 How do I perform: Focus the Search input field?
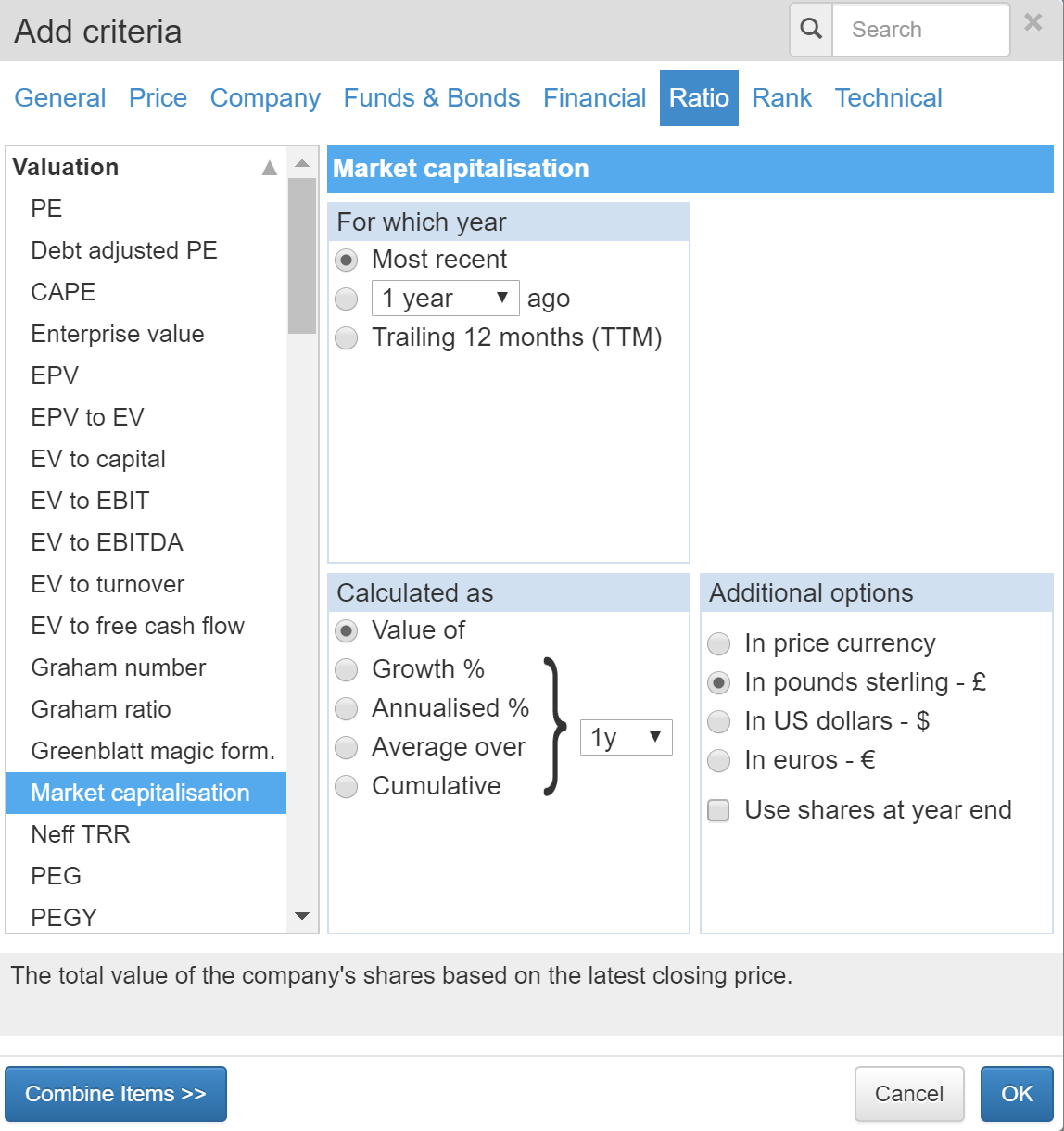click(921, 30)
